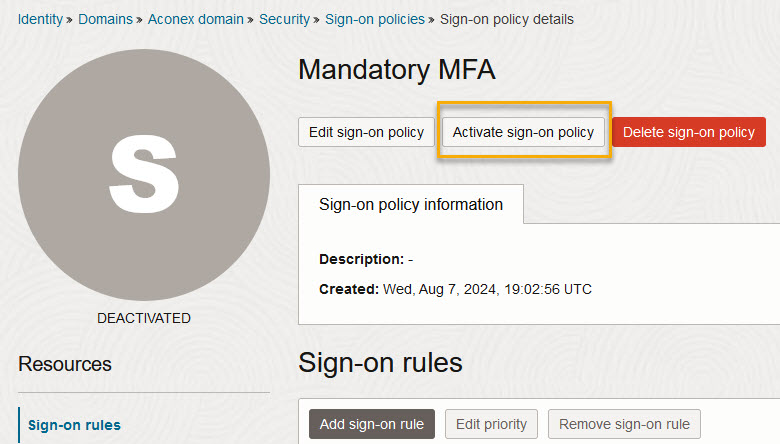780x444 pixels.
Task: Select the Sign-on policy information tab
Action: pyautogui.click(x=411, y=204)
